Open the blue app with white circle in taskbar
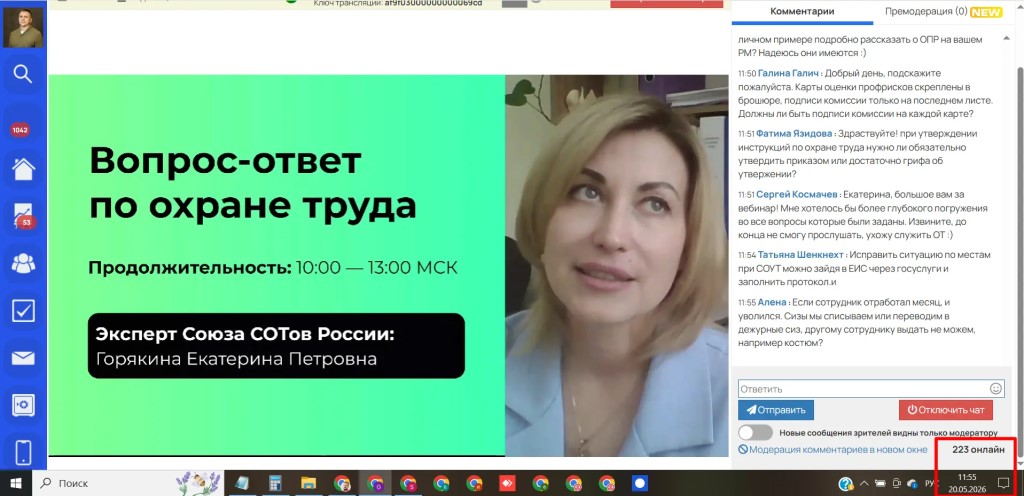Image resolution: width=1024 pixels, height=496 pixels. (x=639, y=484)
